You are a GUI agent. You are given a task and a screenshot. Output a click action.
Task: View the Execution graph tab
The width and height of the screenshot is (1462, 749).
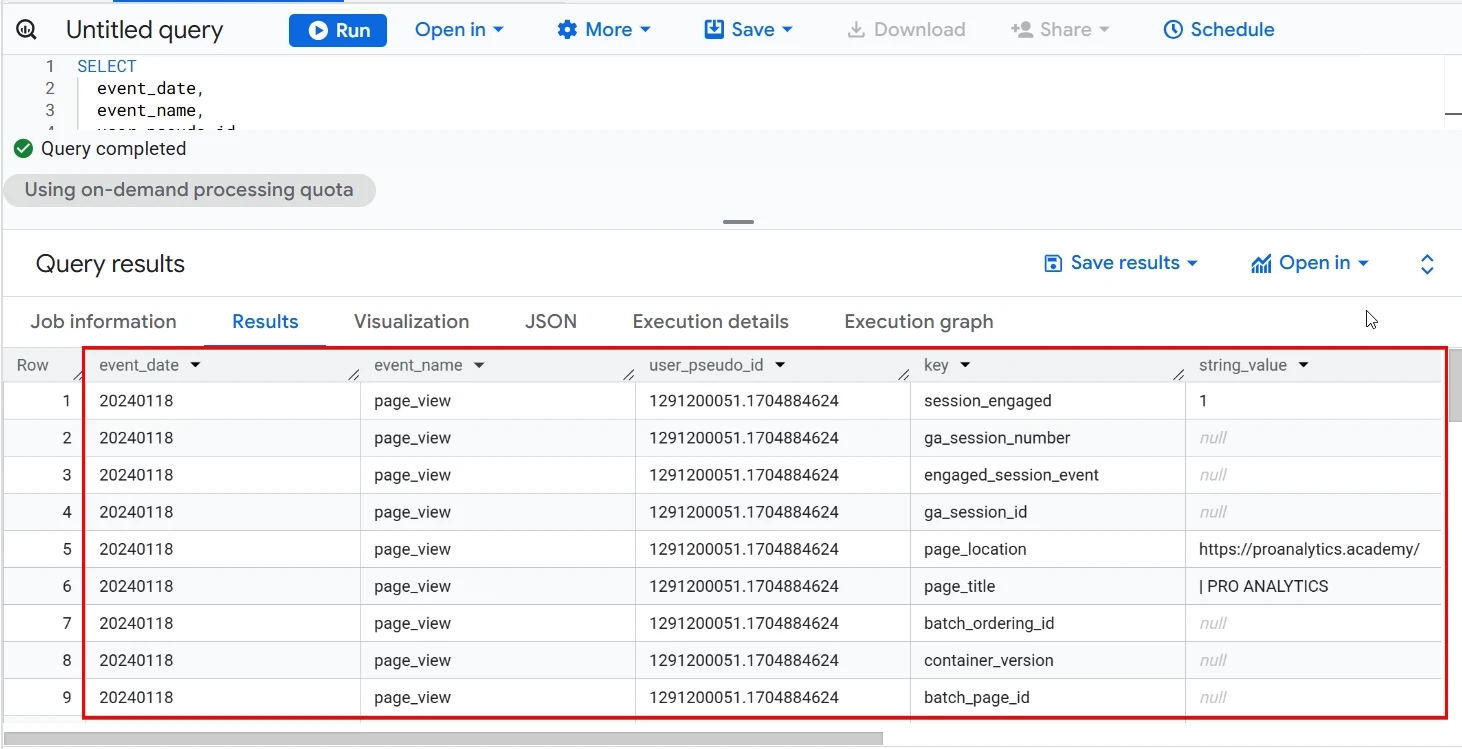click(x=918, y=322)
